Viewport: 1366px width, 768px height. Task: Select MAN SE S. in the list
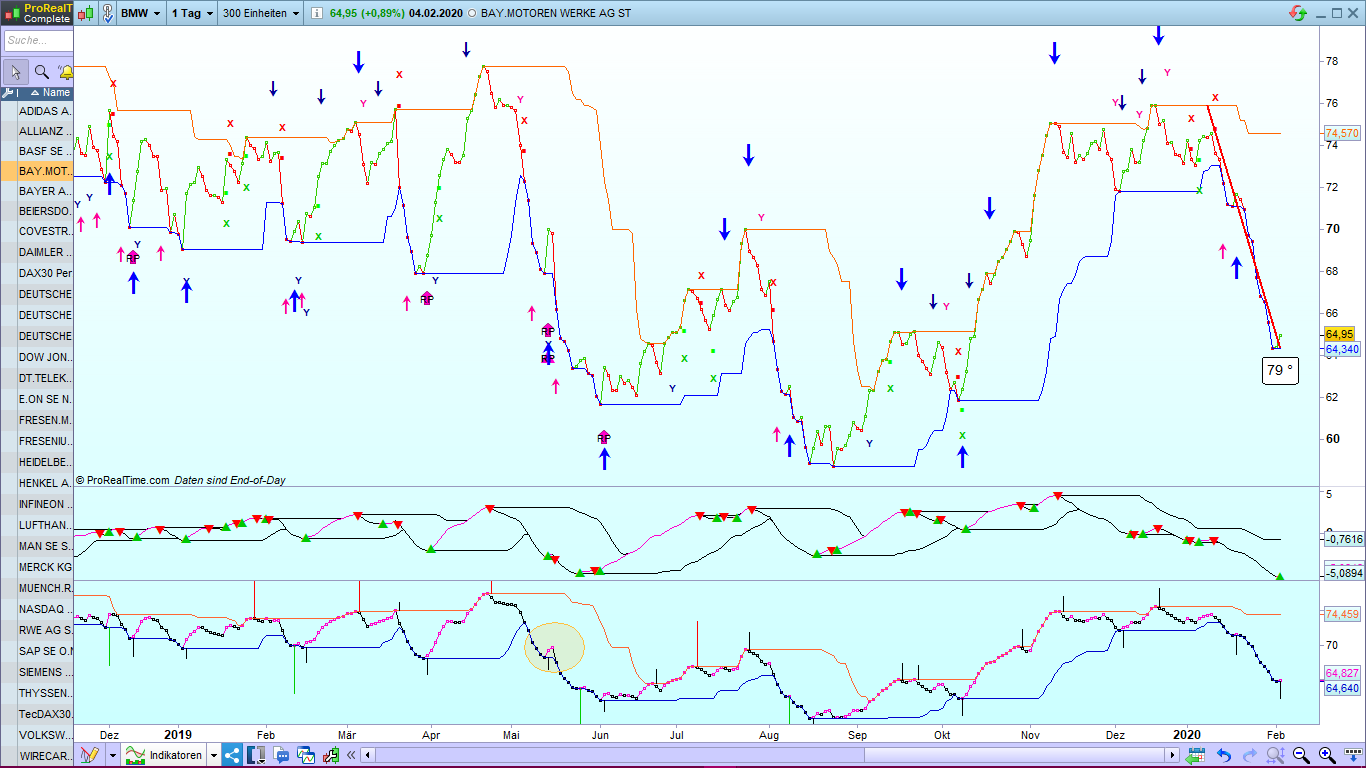[45, 546]
